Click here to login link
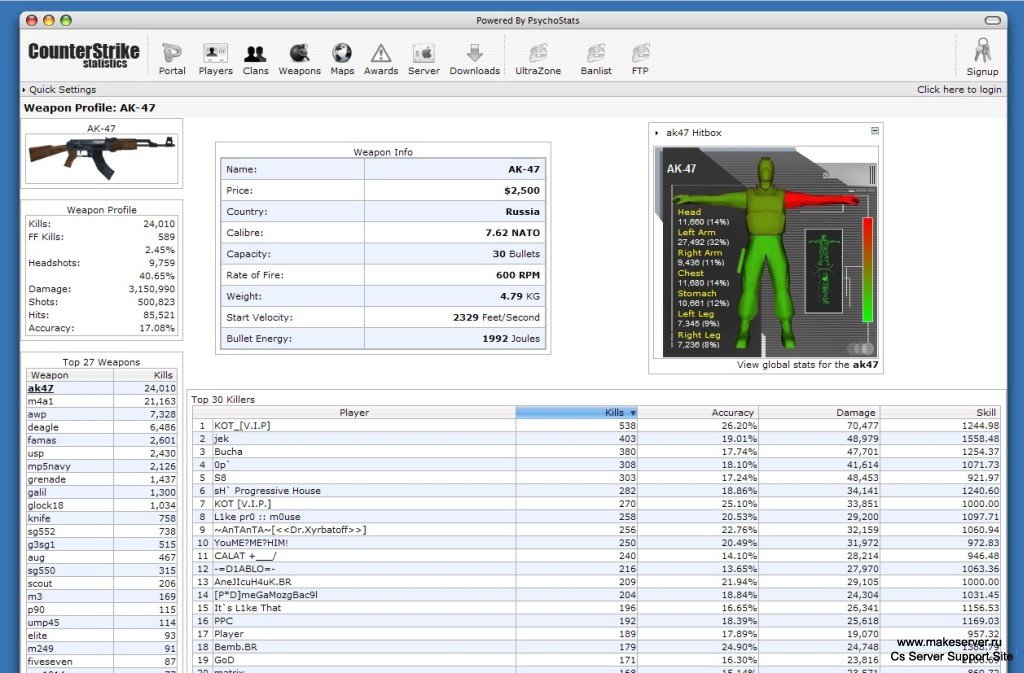The height and width of the screenshot is (673, 1024). click(x=959, y=89)
